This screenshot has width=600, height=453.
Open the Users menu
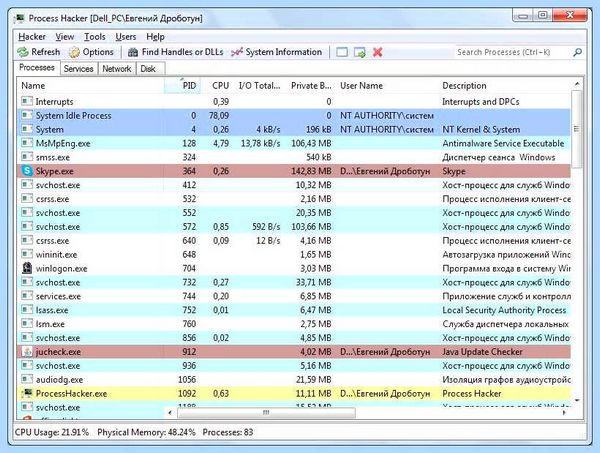click(126, 37)
